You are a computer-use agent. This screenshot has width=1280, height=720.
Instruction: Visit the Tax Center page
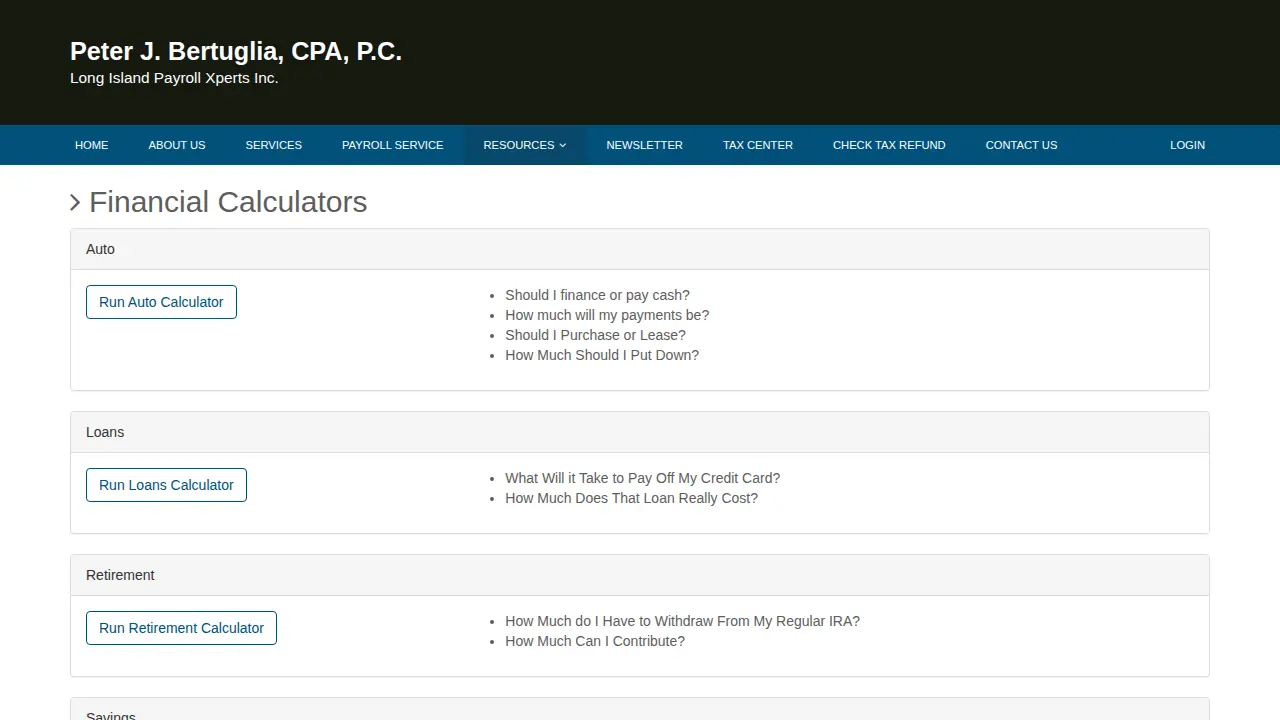click(x=758, y=145)
